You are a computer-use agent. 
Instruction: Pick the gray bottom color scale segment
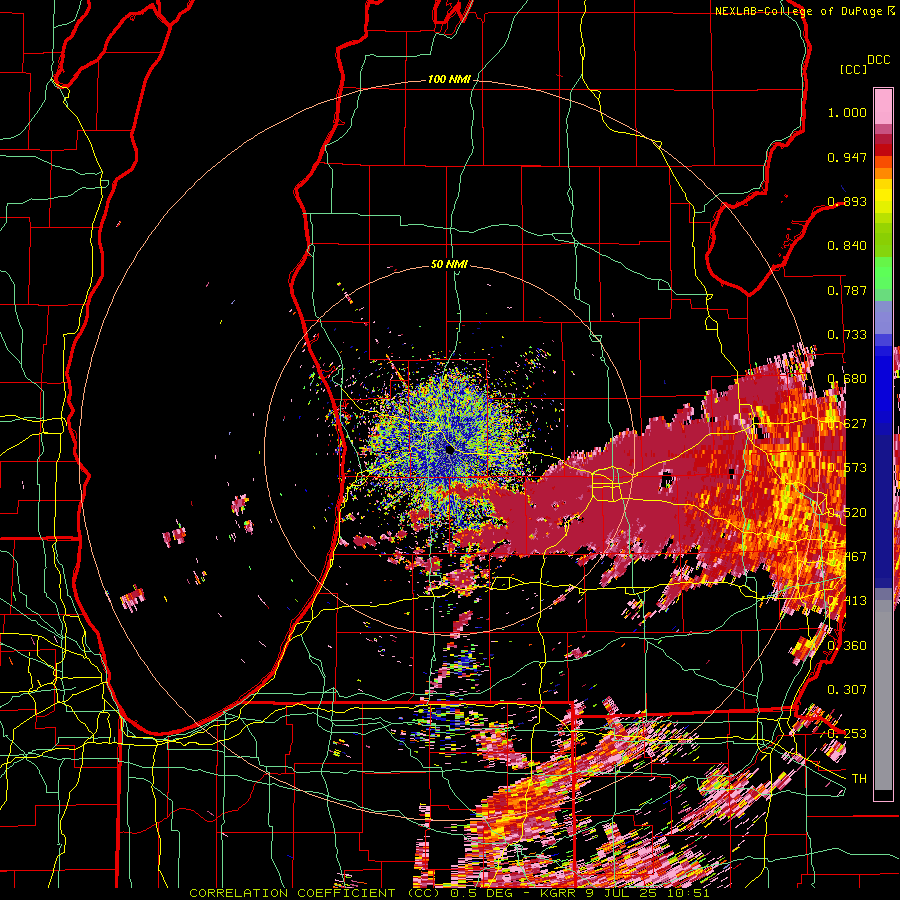point(883,695)
